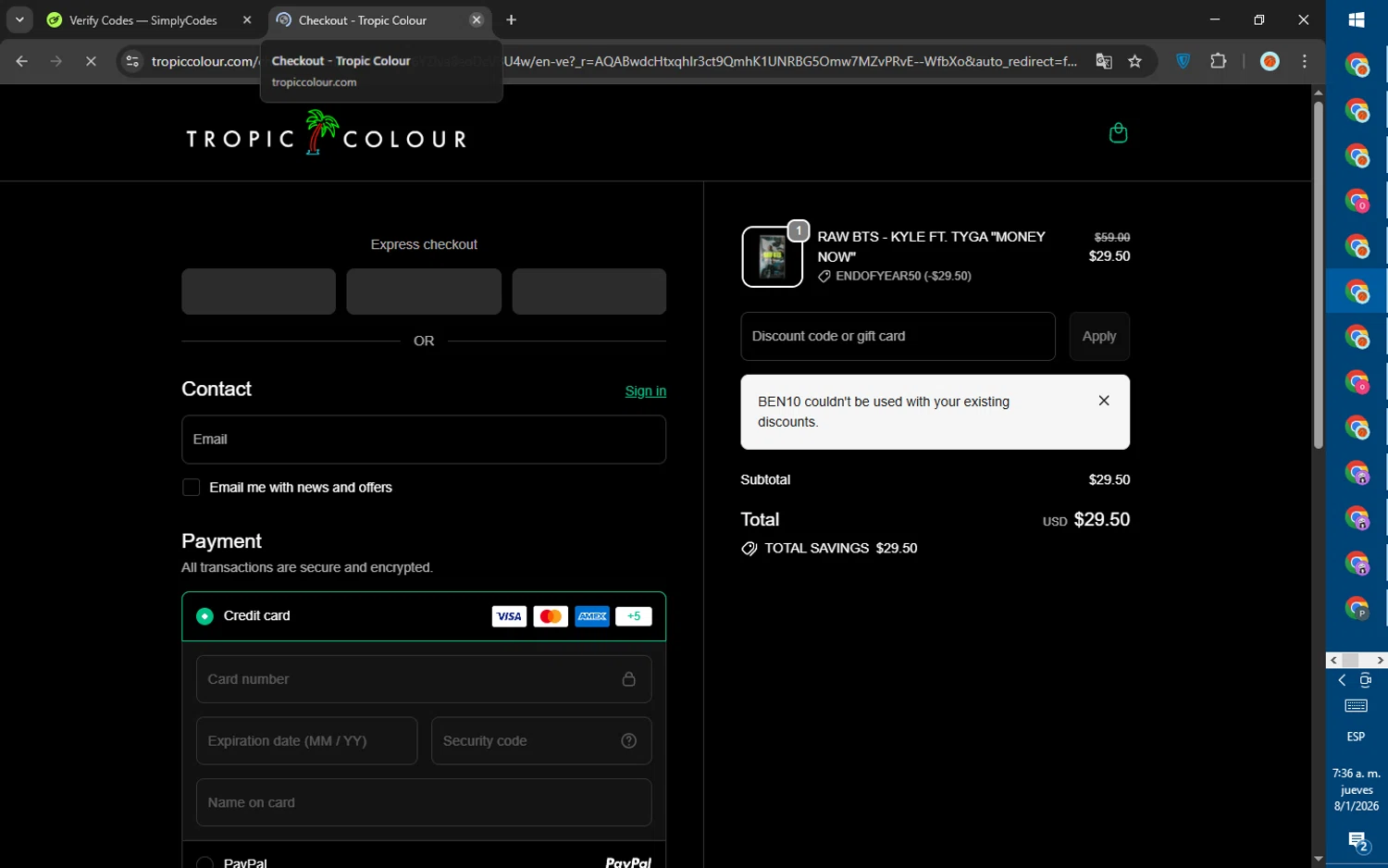Click the lock icon in Card number
Screen dimensions: 1388x868
coord(629,679)
